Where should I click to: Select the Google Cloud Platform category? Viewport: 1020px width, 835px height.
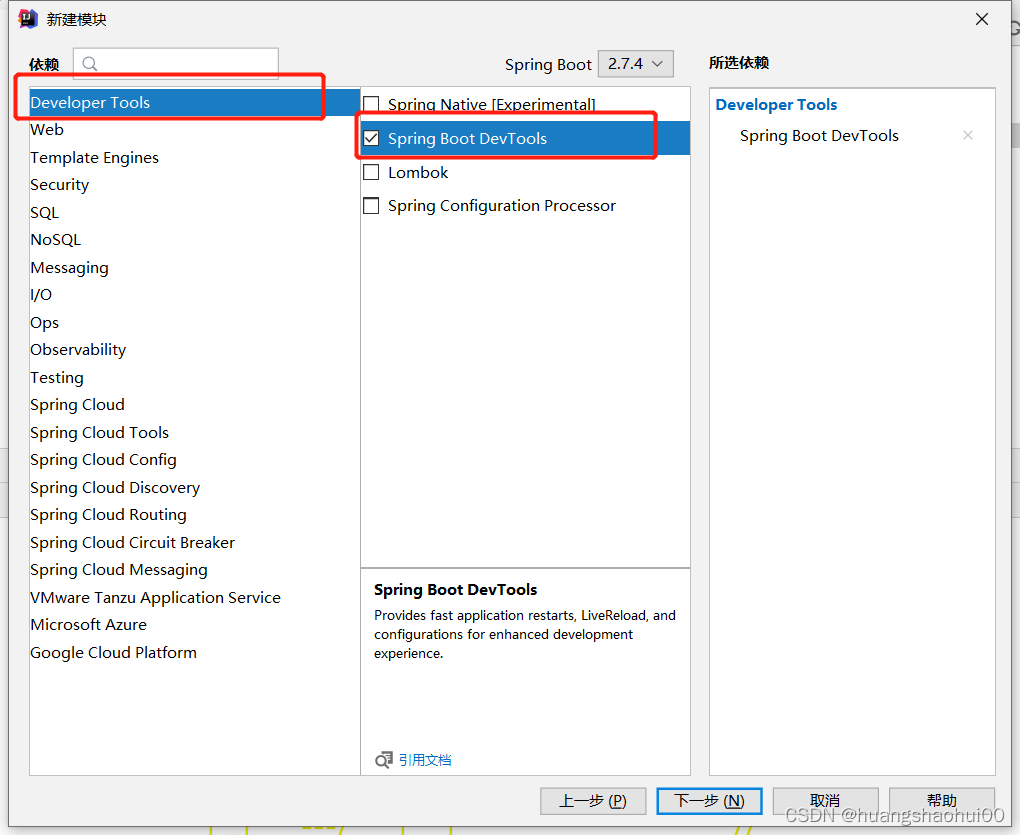click(113, 652)
